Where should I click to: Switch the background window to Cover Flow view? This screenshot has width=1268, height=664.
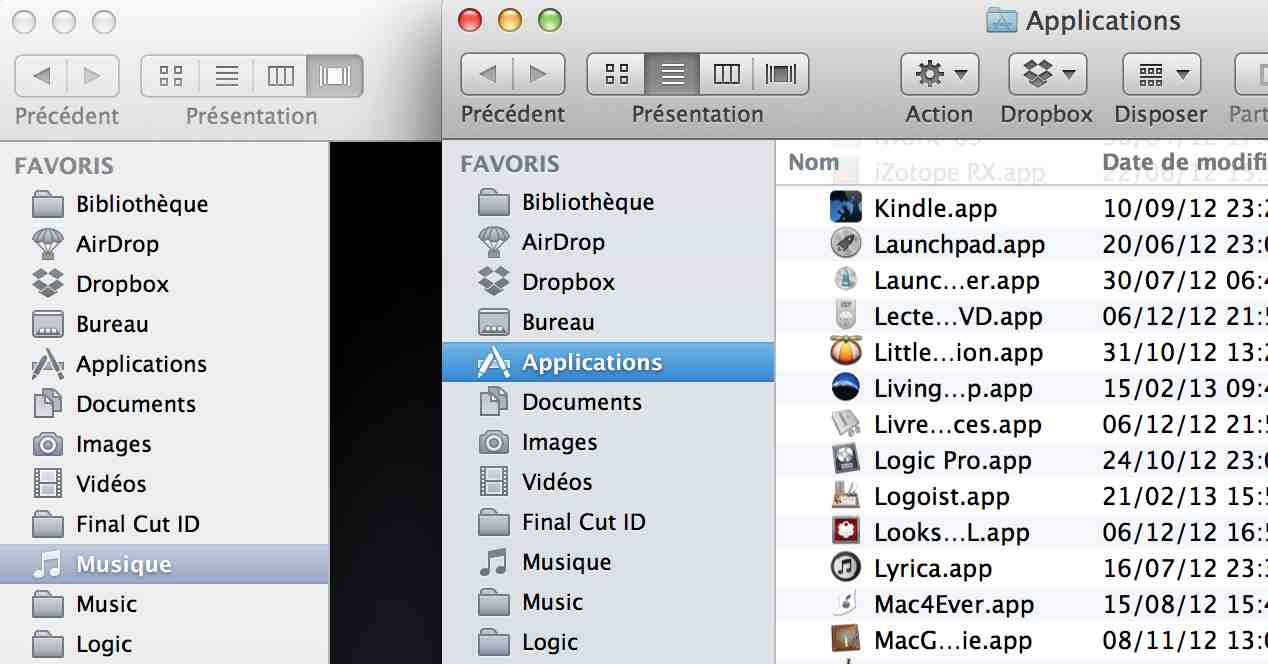click(335, 76)
